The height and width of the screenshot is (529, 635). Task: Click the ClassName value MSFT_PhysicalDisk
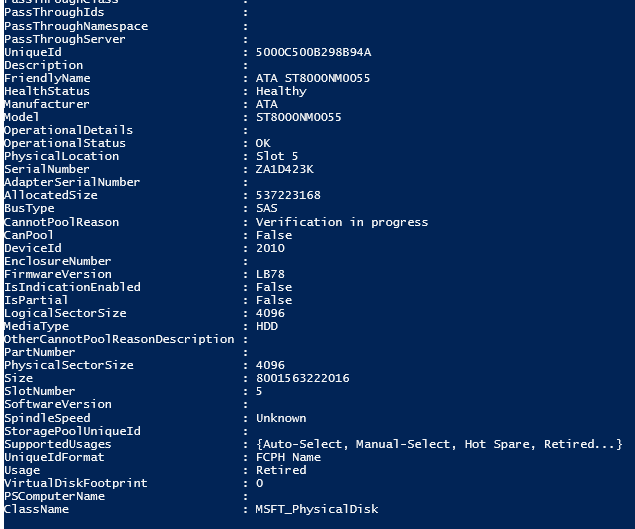click(317, 510)
